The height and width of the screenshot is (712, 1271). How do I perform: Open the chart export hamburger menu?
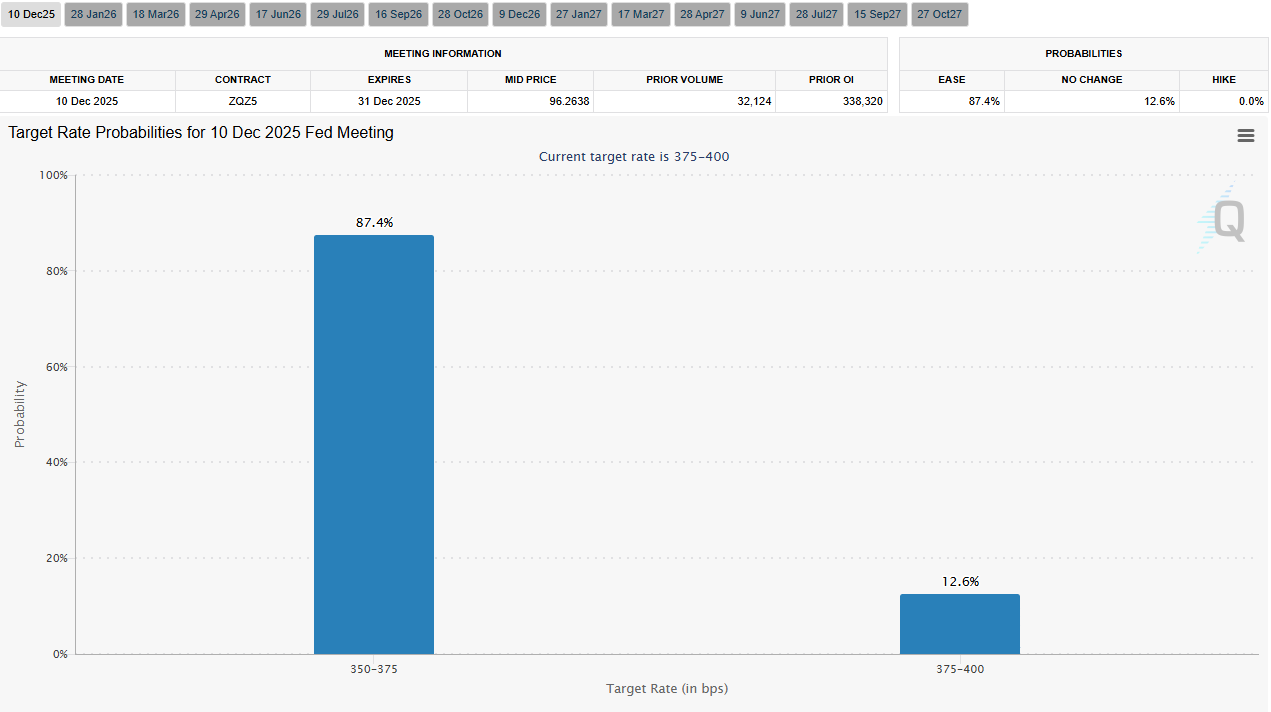point(1246,135)
